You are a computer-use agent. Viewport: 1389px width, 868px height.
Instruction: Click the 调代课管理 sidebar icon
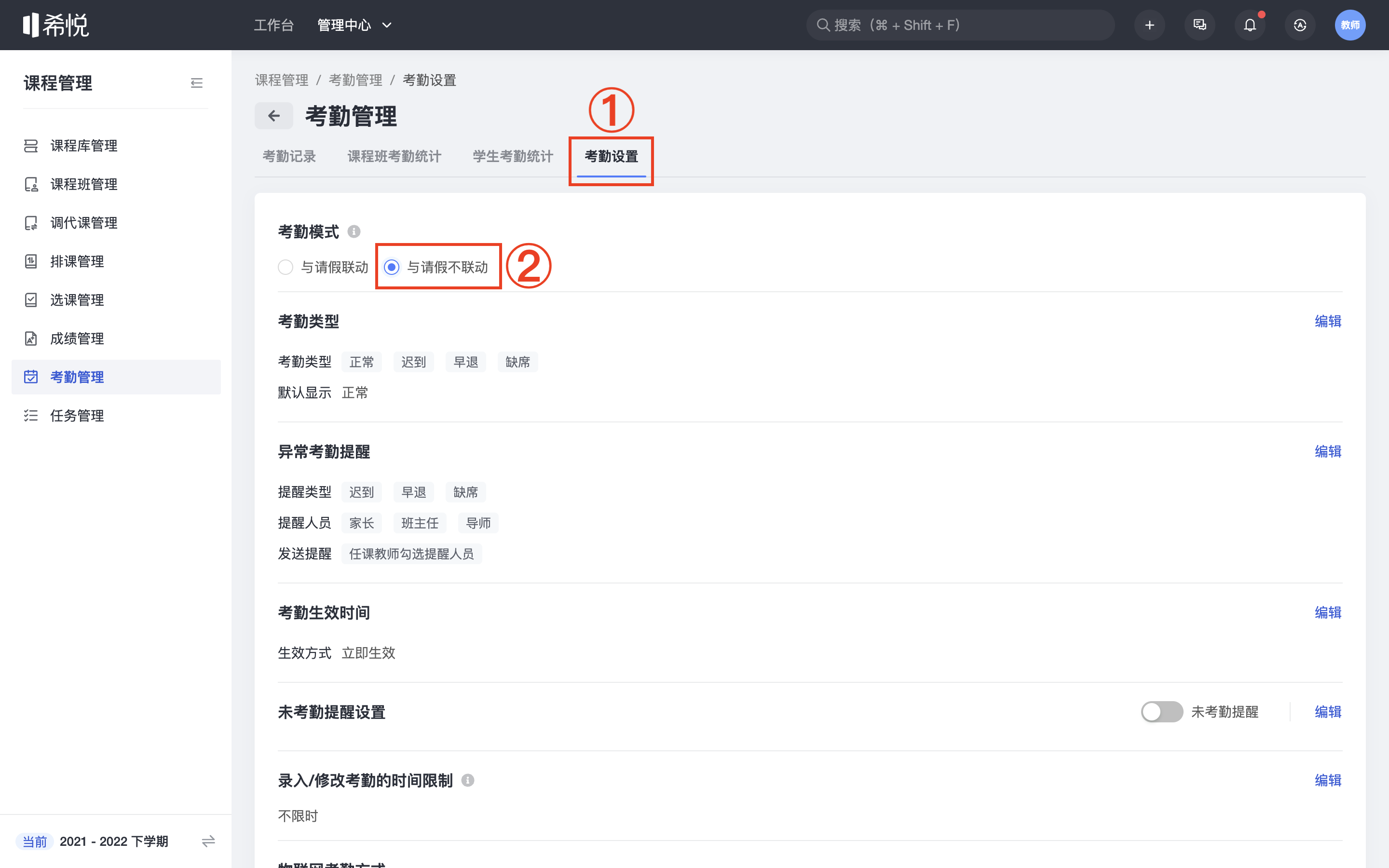click(x=31, y=223)
